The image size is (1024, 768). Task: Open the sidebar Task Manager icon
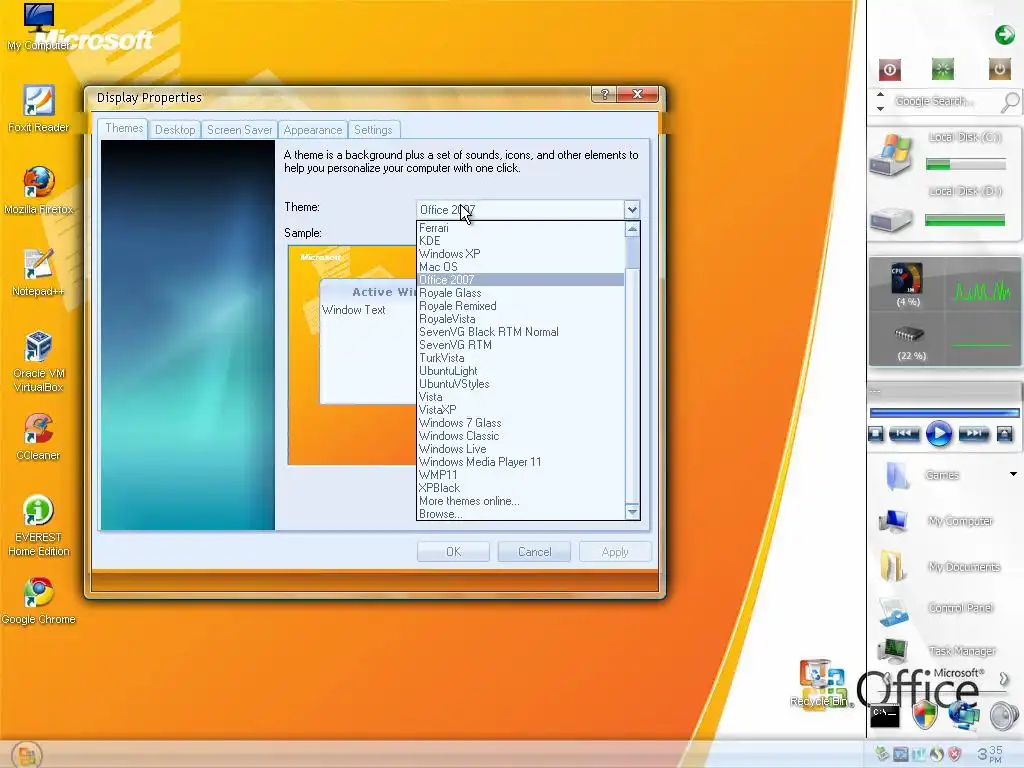click(x=892, y=650)
